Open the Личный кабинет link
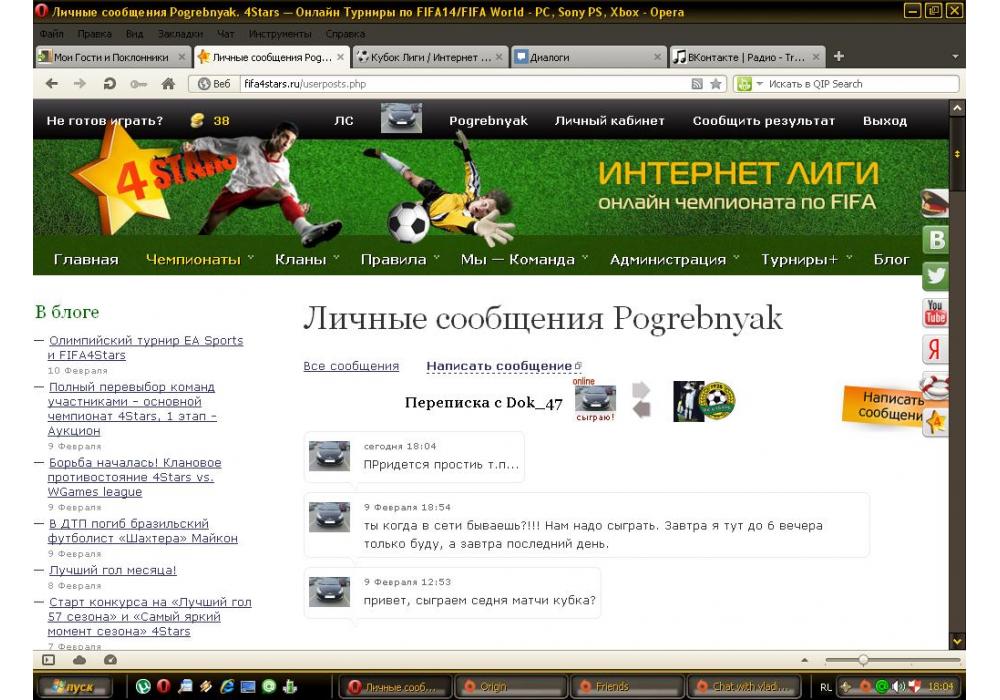This screenshot has height=700, width=1000. tap(609, 120)
